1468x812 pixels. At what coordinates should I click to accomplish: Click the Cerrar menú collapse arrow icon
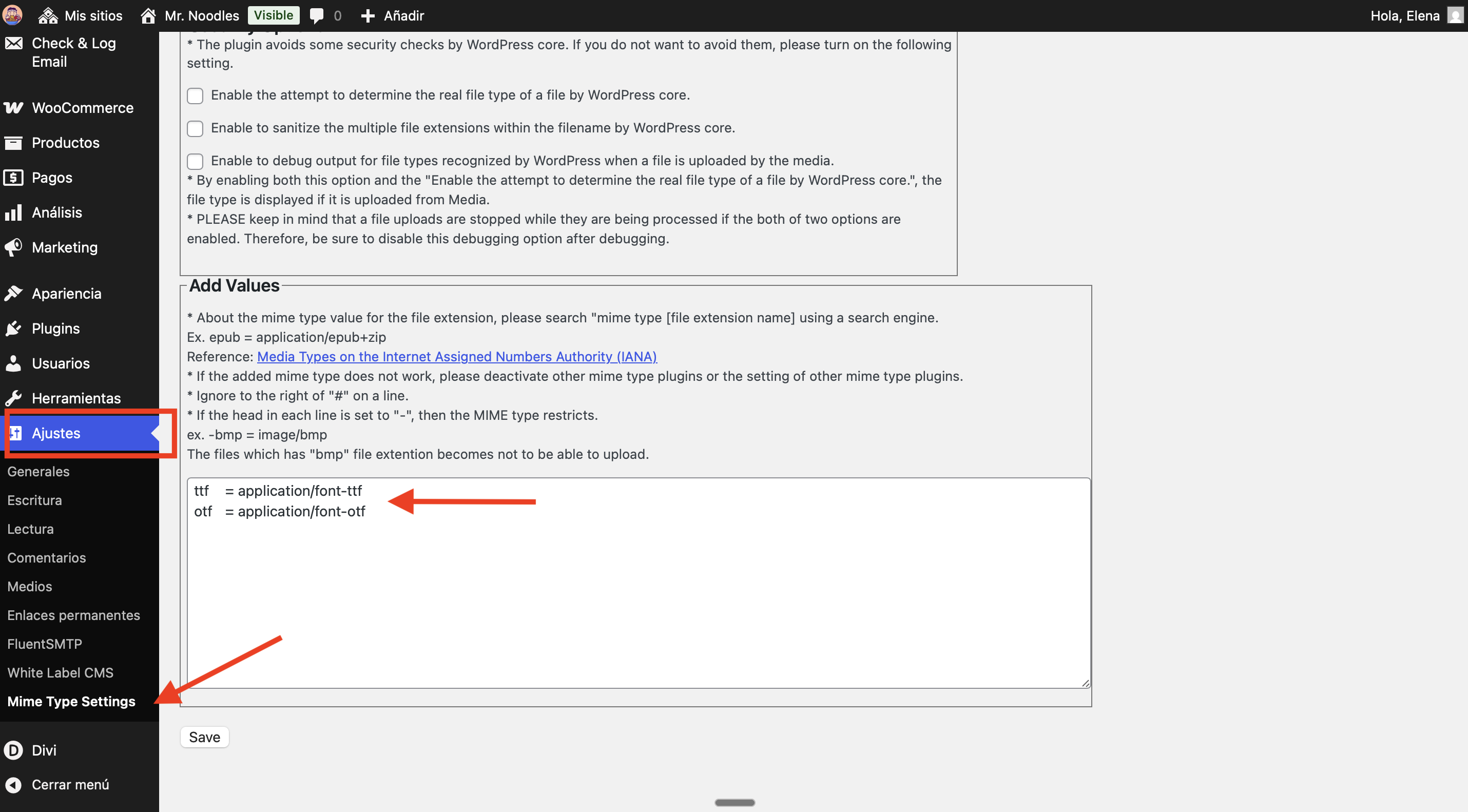click(14, 785)
